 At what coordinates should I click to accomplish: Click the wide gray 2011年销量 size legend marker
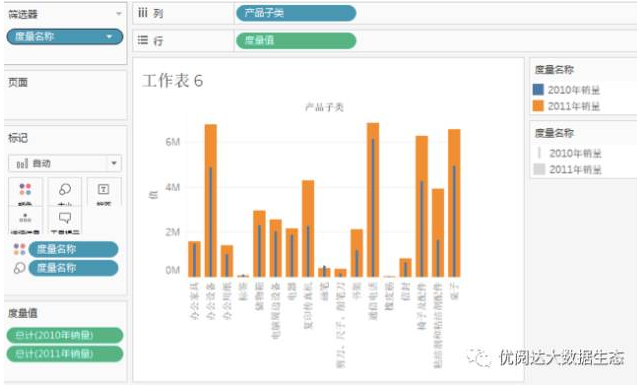539,169
